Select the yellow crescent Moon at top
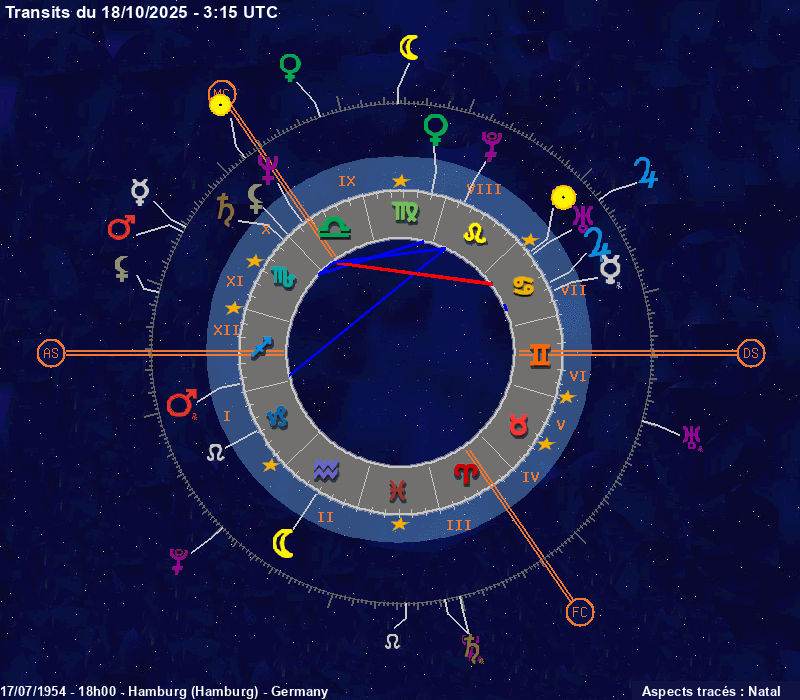Viewport: 800px width, 700px height. point(409,47)
